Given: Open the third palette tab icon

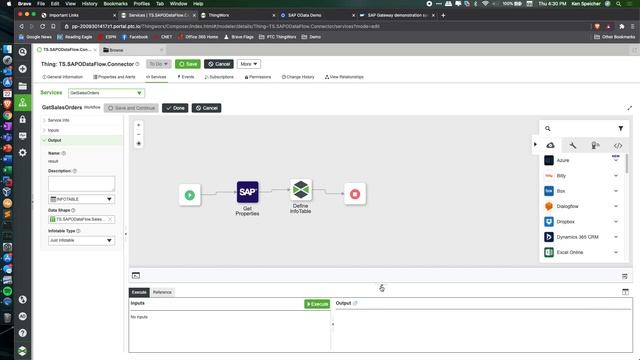Looking at the screenshot, I should [x=596, y=145].
